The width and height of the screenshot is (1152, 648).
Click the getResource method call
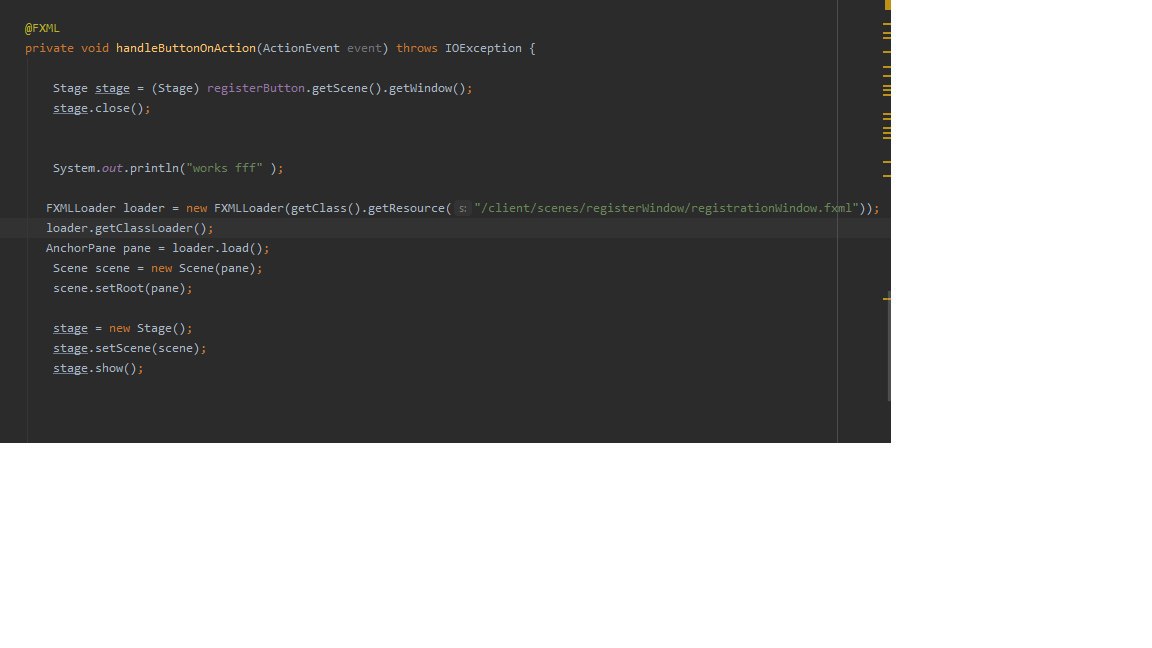406,208
